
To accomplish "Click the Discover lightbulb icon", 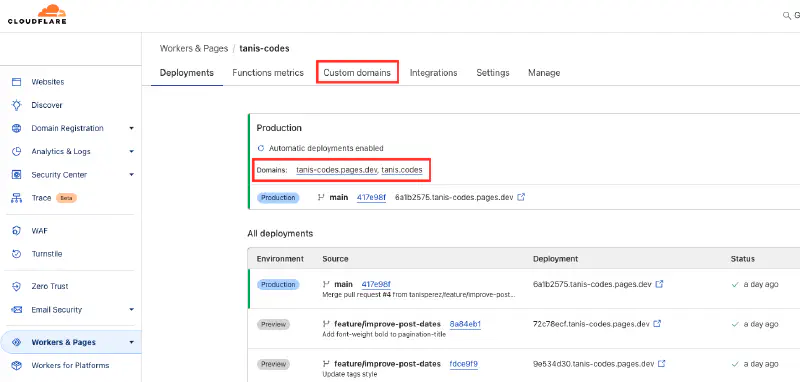I will click(x=16, y=105).
